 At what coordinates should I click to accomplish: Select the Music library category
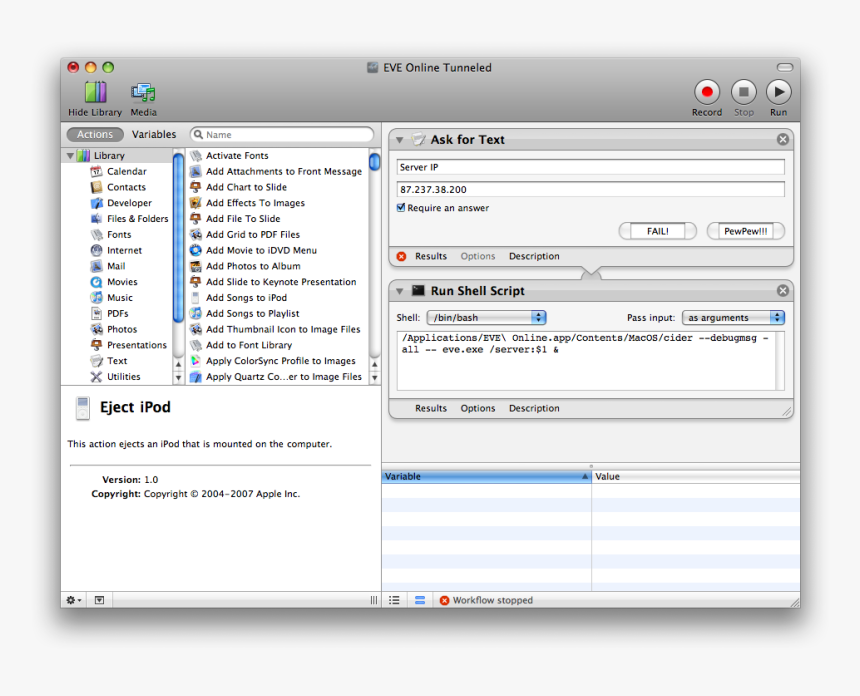pyautogui.click(x=120, y=298)
